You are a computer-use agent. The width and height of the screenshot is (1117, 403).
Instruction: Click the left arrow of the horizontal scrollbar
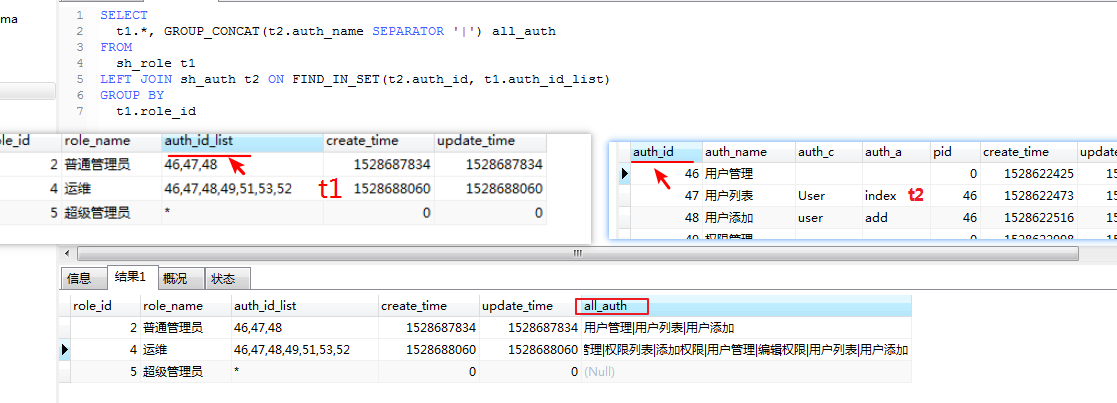(67, 254)
